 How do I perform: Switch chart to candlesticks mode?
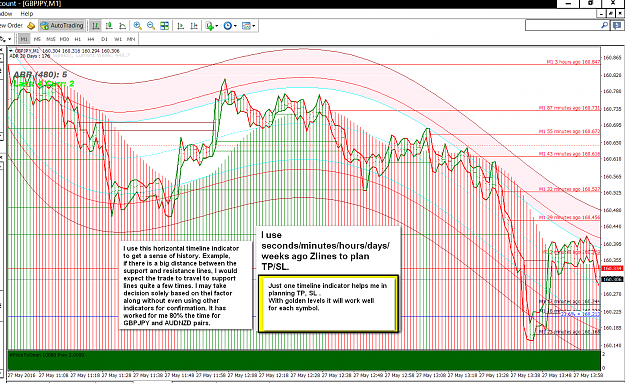pyautogui.click(x=109, y=26)
